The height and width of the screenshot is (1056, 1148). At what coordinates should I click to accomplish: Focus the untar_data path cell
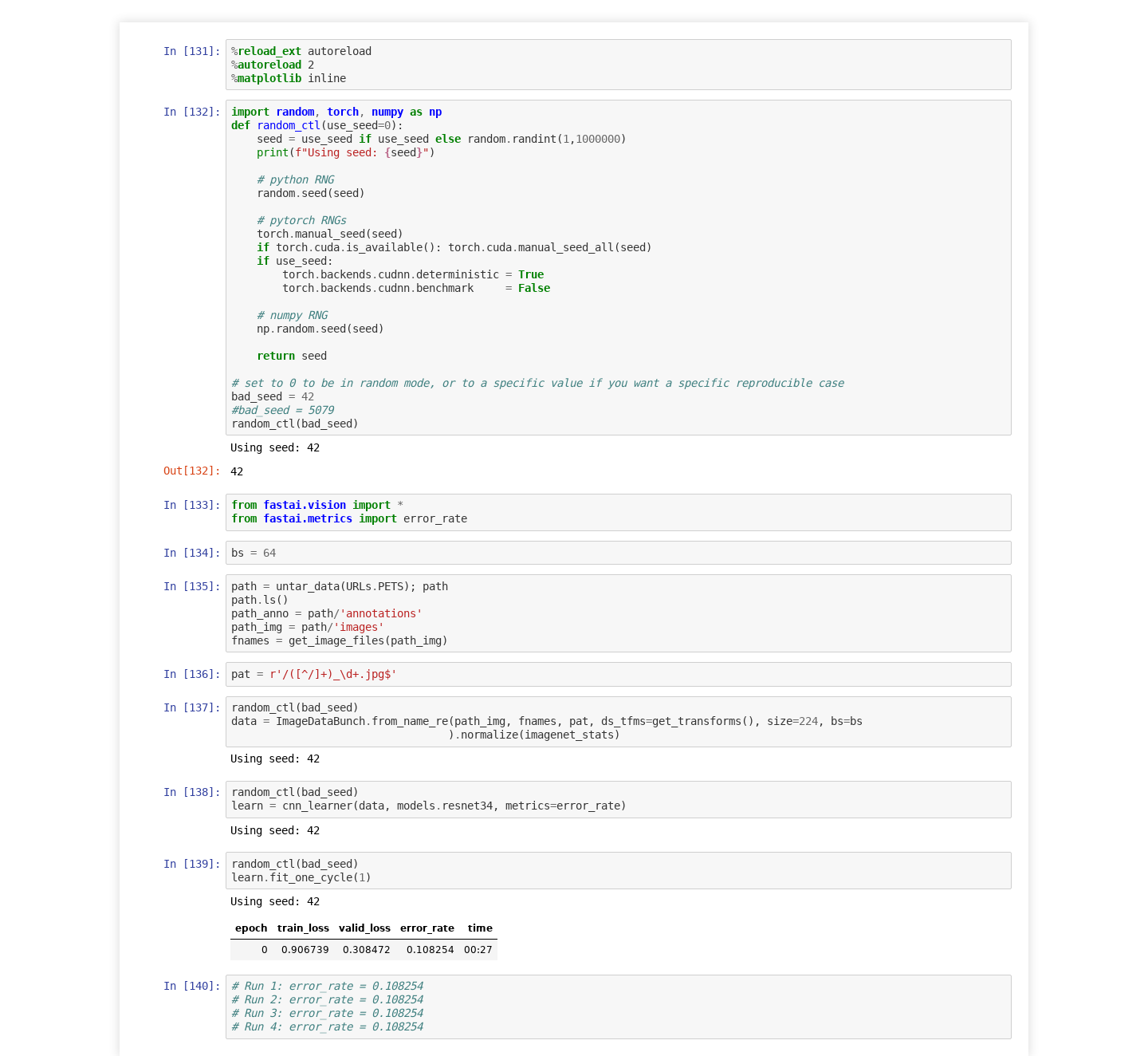(x=618, y=613)
